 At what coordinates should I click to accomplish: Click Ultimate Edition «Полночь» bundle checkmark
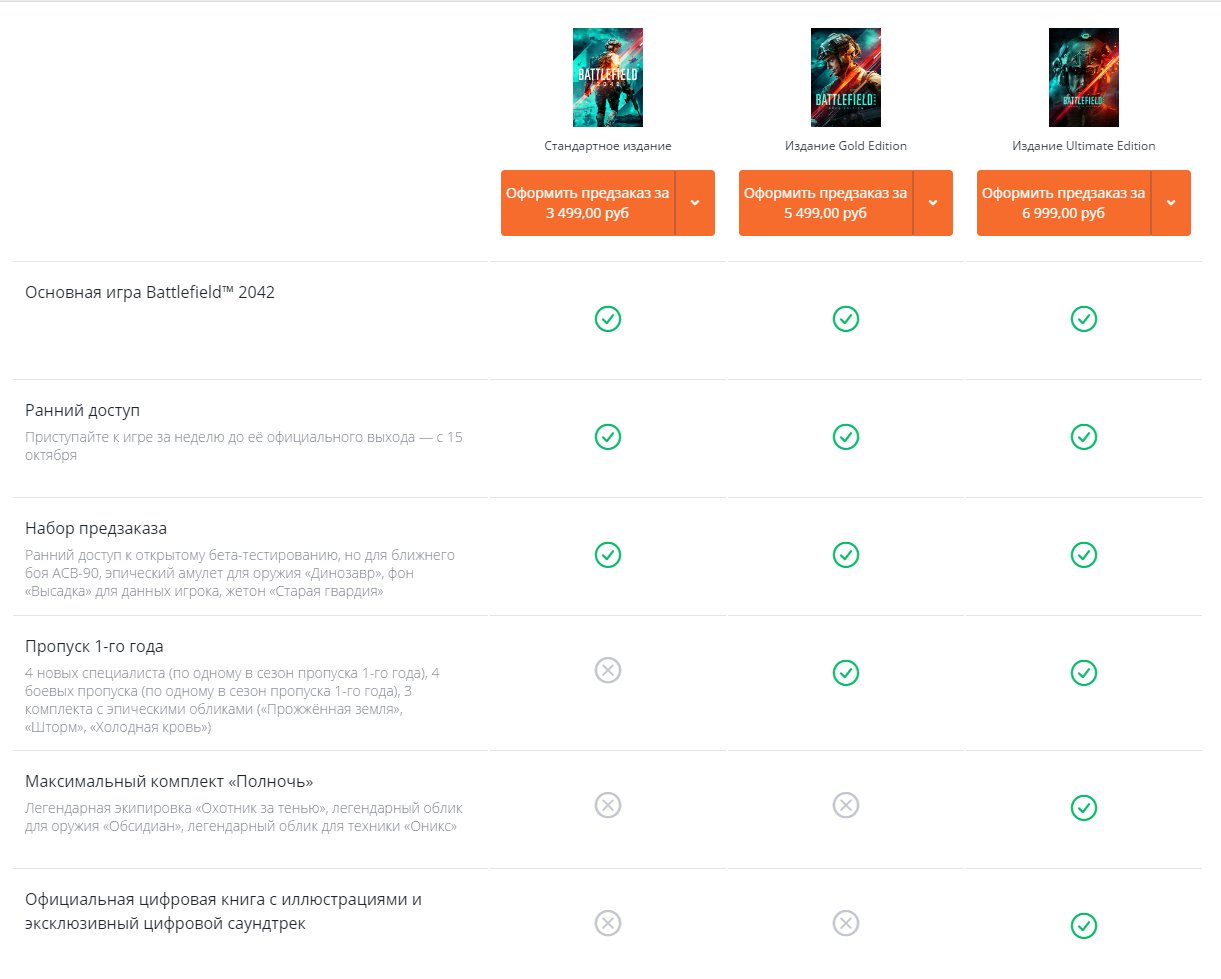pos(1084,807)
